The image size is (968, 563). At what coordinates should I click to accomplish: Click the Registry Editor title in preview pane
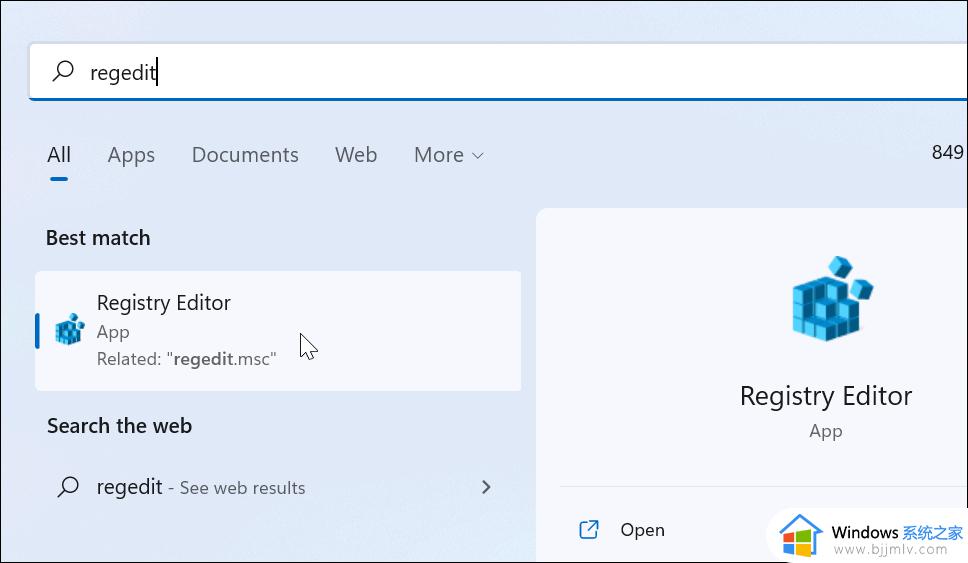[x=825, y=396]
